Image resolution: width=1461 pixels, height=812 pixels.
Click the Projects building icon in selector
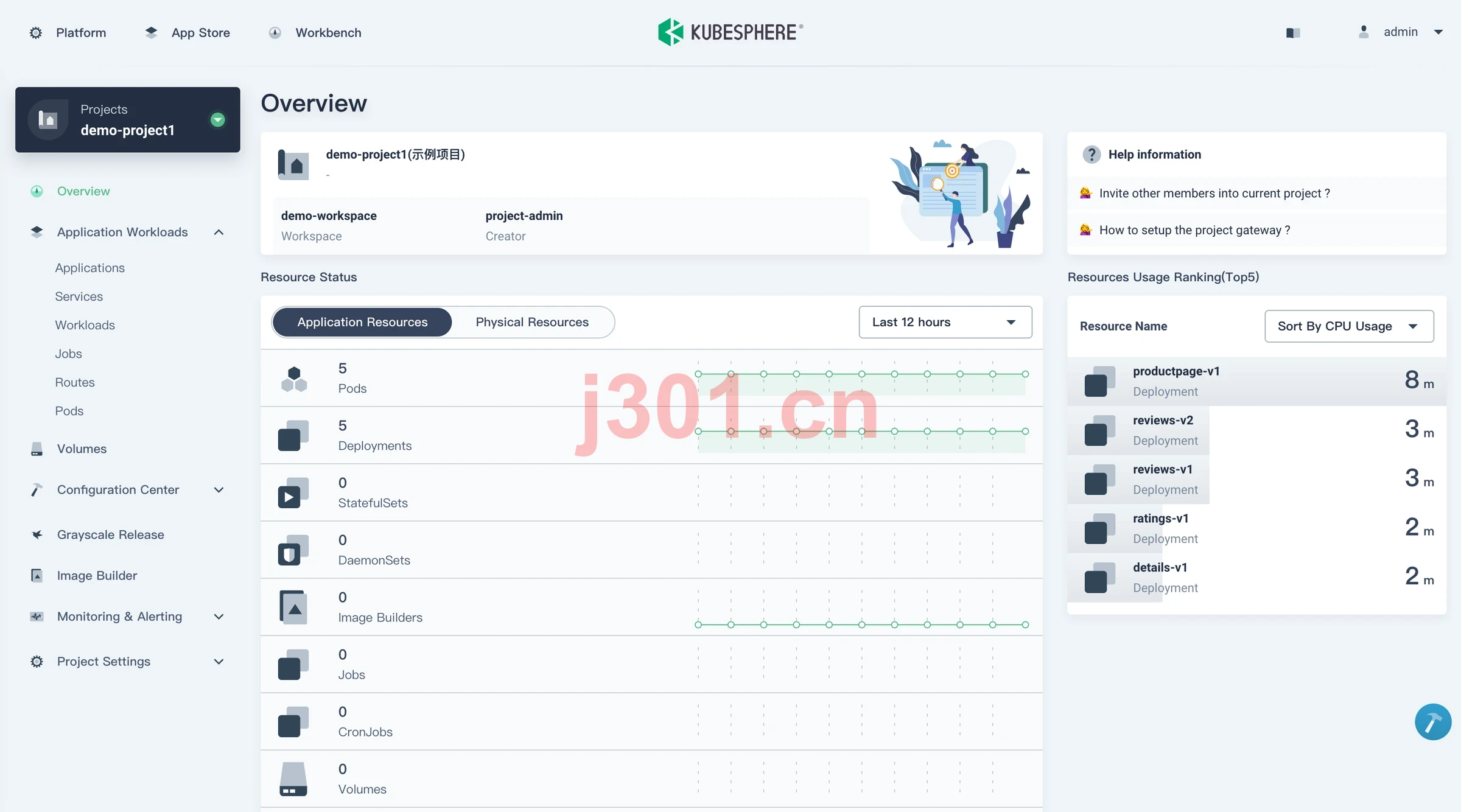click(48, 119)
